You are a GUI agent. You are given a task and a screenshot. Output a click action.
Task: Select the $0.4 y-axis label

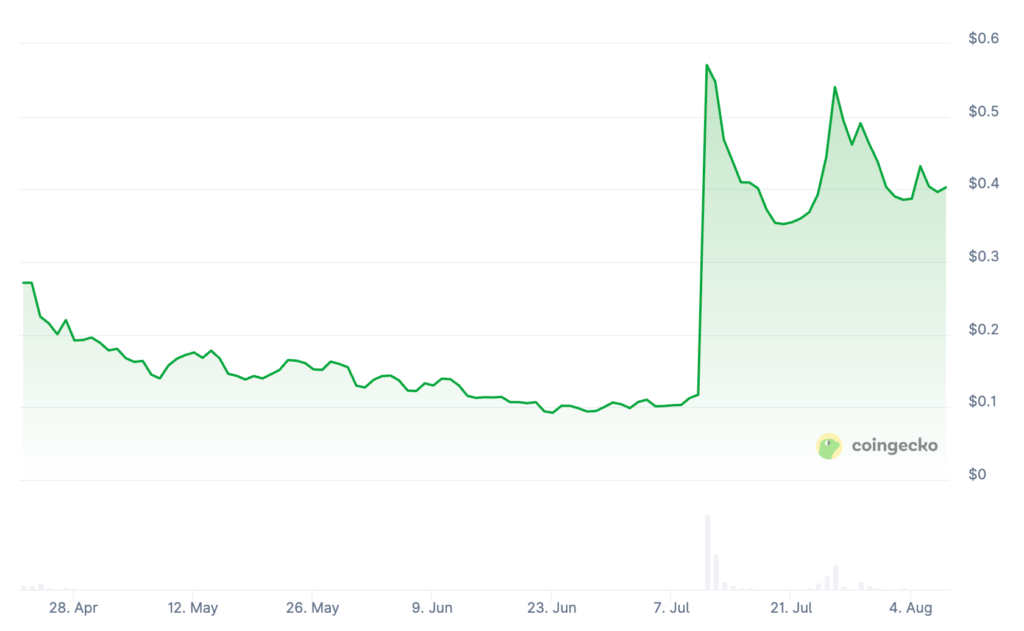pos(983,184)
